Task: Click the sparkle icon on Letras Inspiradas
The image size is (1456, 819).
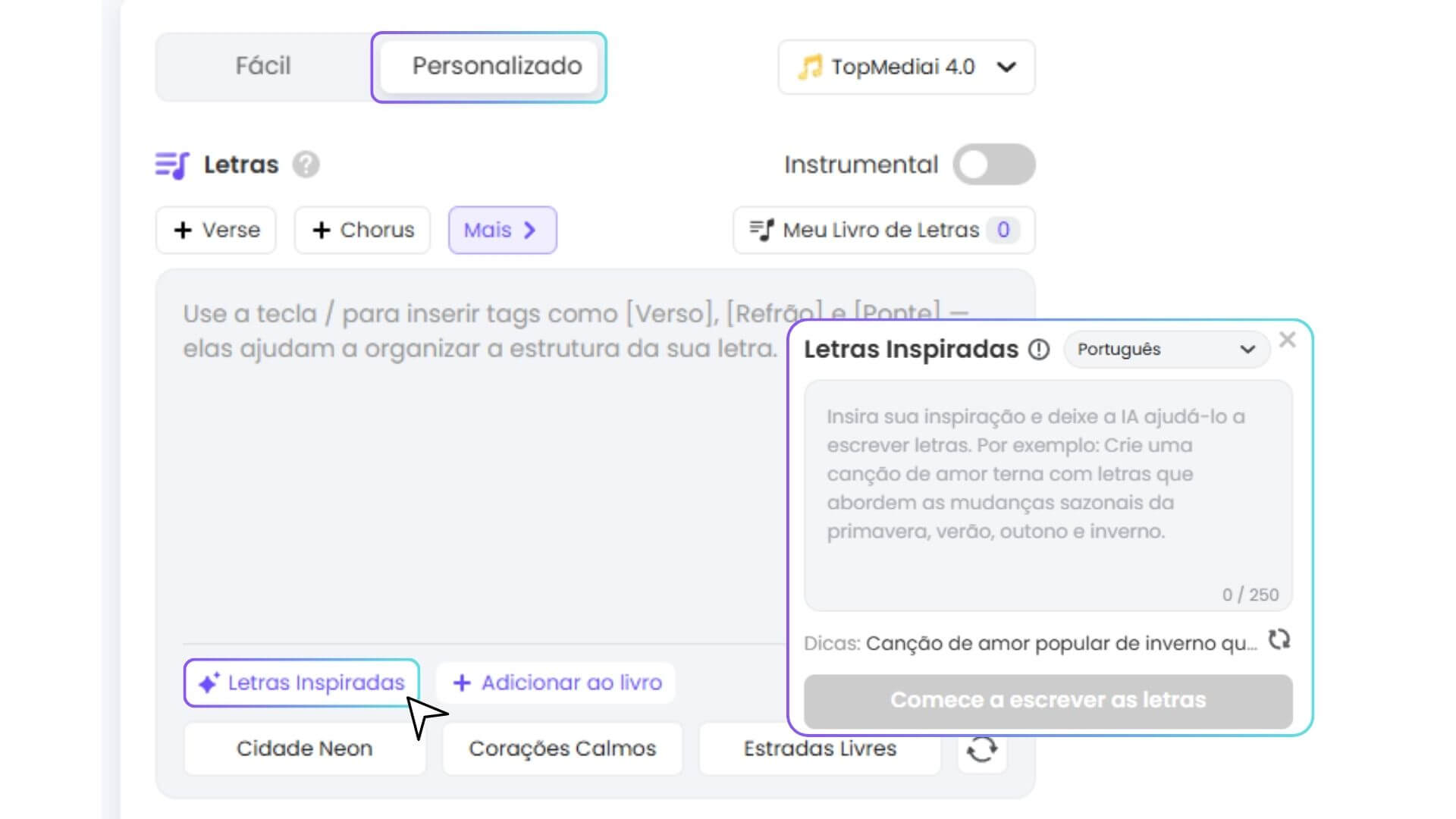Action: point(208,682)
